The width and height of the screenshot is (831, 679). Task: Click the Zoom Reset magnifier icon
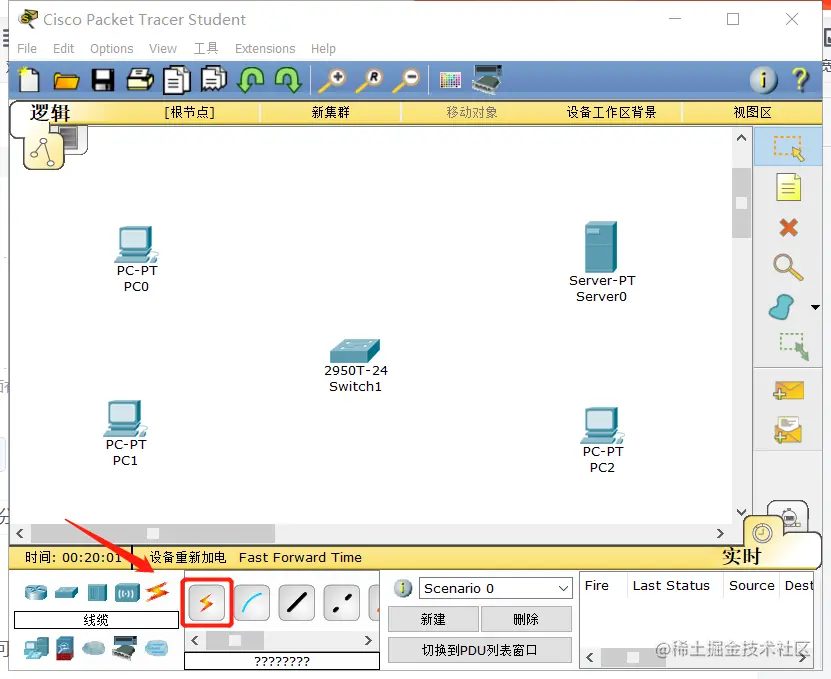click(369, 81)
